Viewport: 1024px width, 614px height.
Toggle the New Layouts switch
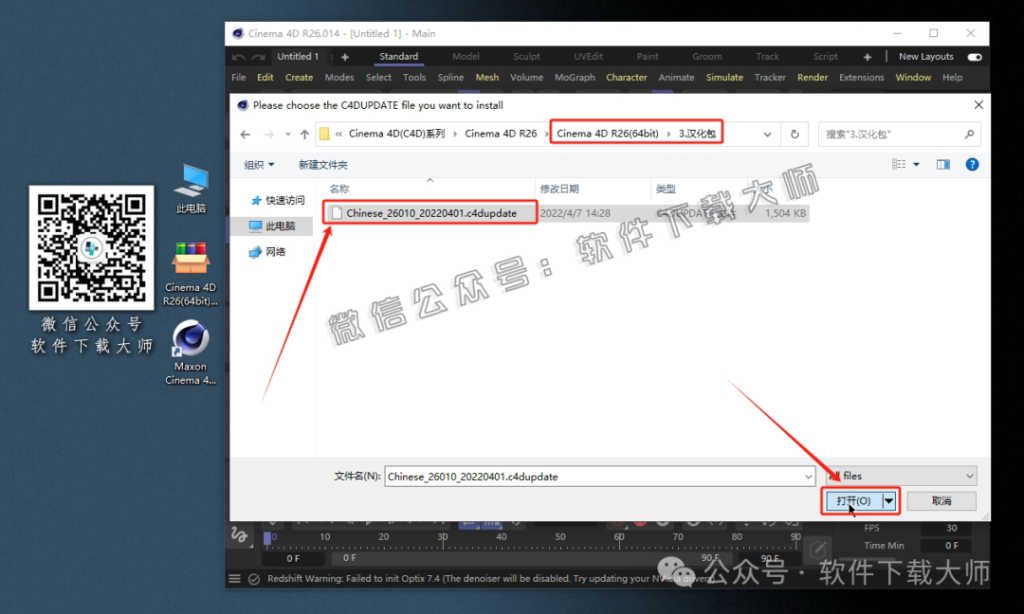pos(974,57)
